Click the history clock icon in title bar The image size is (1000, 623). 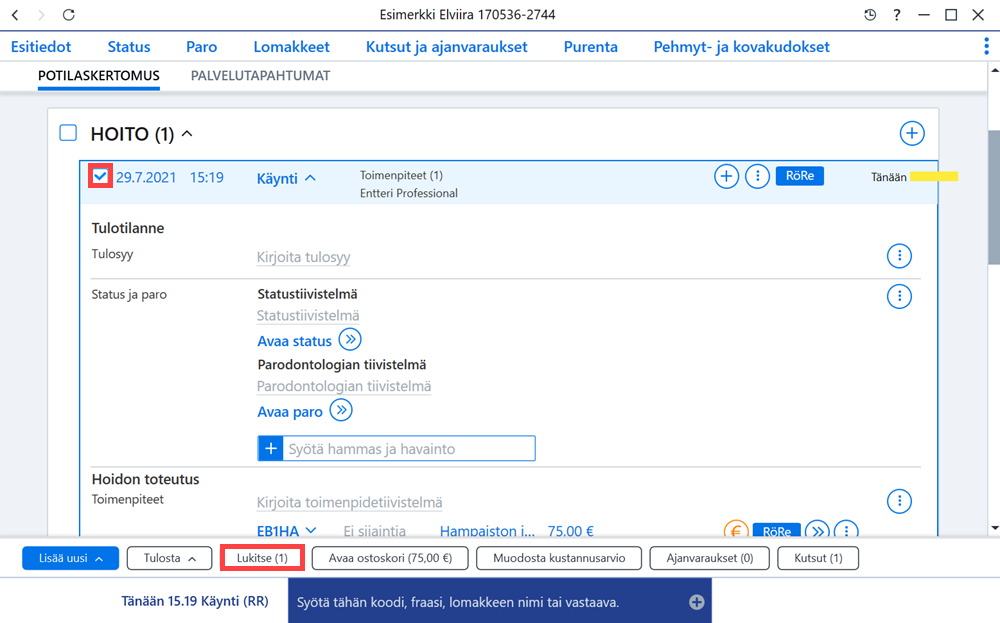coord(870,15)
